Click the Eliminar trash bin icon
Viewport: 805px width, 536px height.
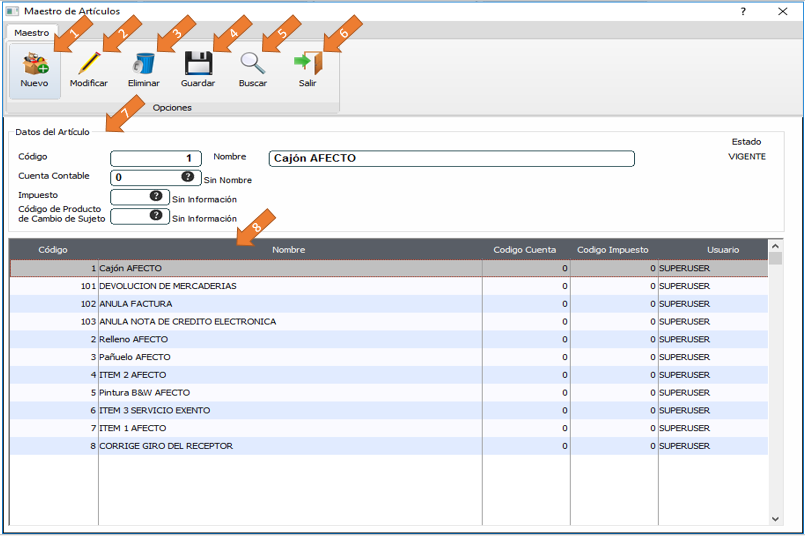click(x=144, y=64)
